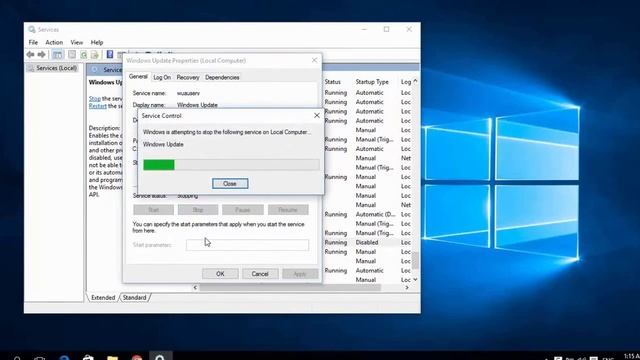Click the Display name value Windows Update
This screenshot has height=360, width=640.
[197, 105]
